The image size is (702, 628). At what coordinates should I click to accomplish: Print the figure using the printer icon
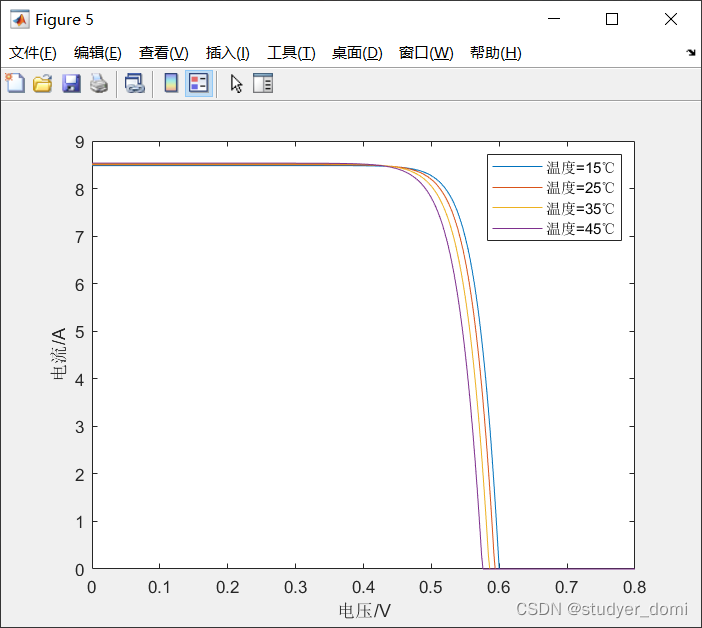point(98,84)
